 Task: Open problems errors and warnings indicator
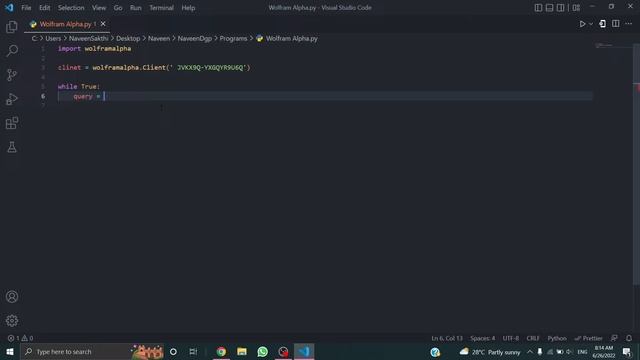click(20, 338)
